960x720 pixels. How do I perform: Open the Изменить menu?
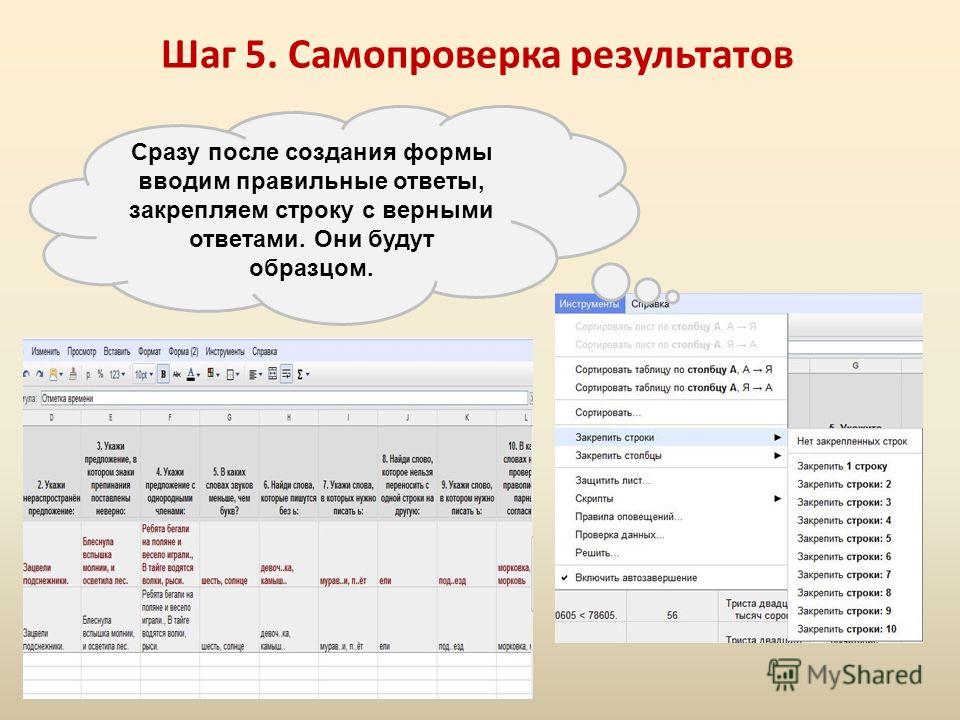[45, 351]
